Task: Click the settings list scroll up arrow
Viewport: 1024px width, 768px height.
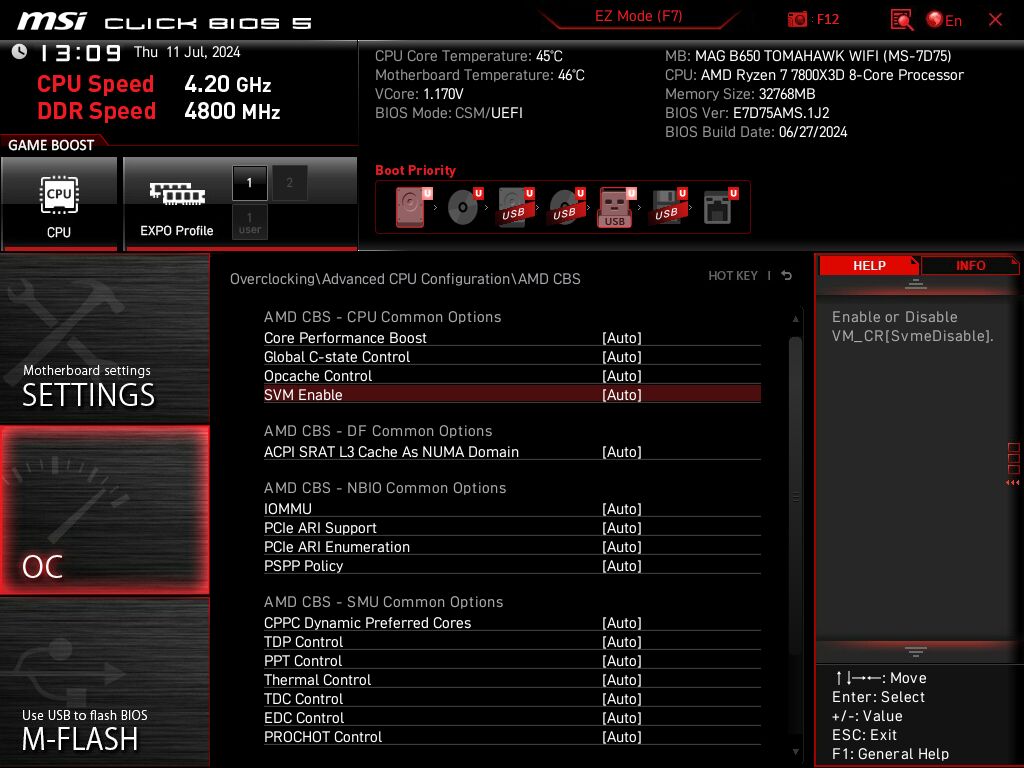Action: pyautogui.click(x=795, y=319)
